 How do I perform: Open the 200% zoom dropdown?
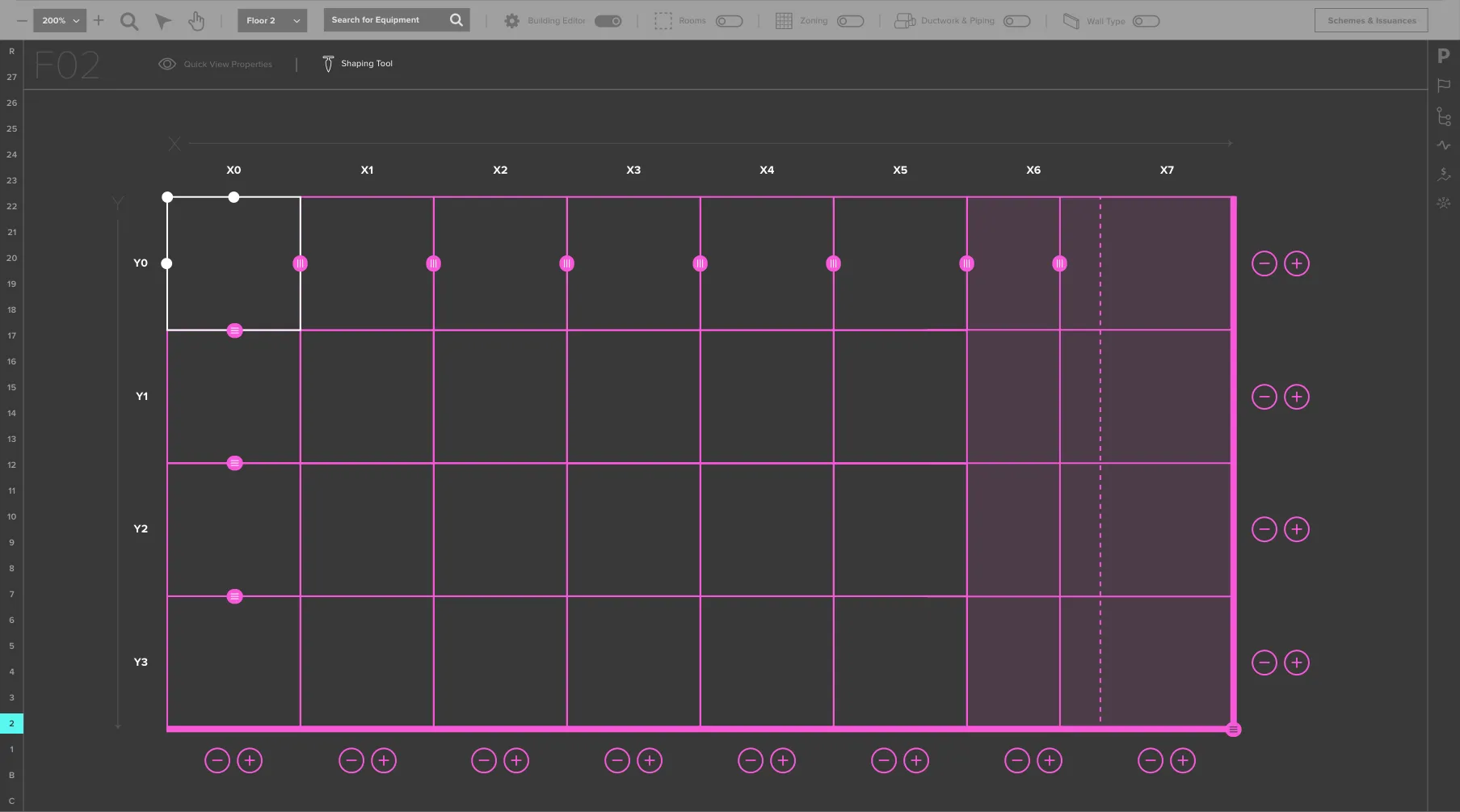pyautogui.click(x=60, y=20)
